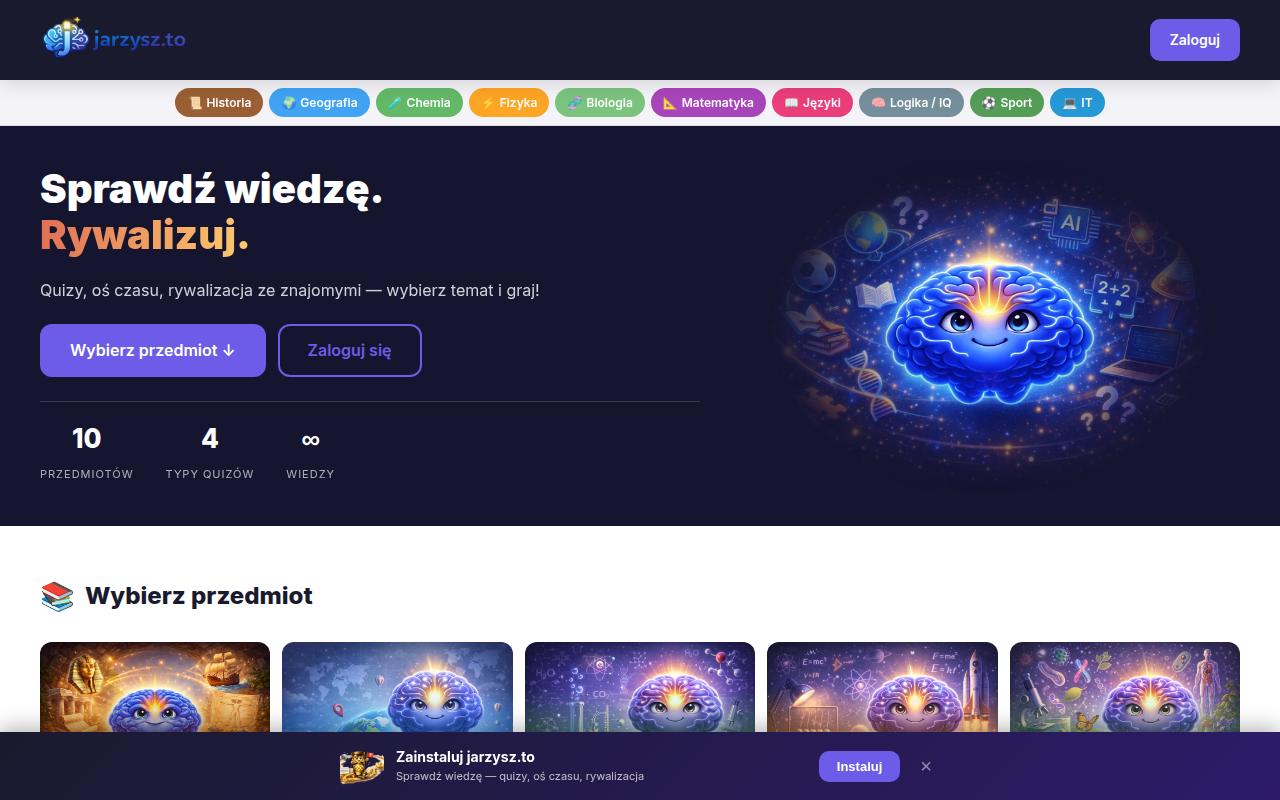The width and height of the screenshot is (1280, 800).
Task: Click the install banner app icon
Action: [x=362, y=766]
